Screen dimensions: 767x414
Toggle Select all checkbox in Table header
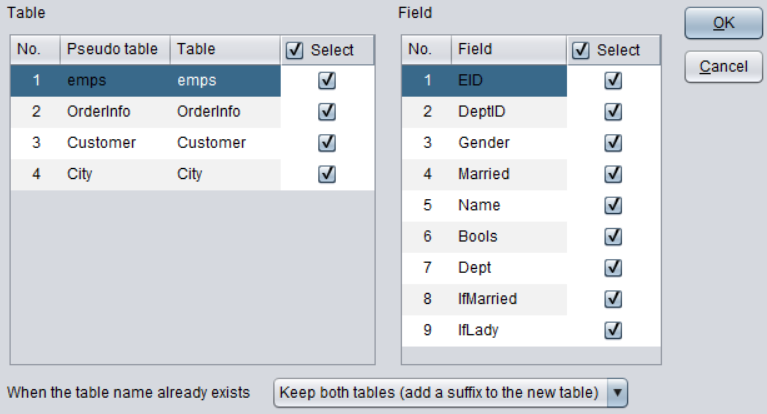294,50
